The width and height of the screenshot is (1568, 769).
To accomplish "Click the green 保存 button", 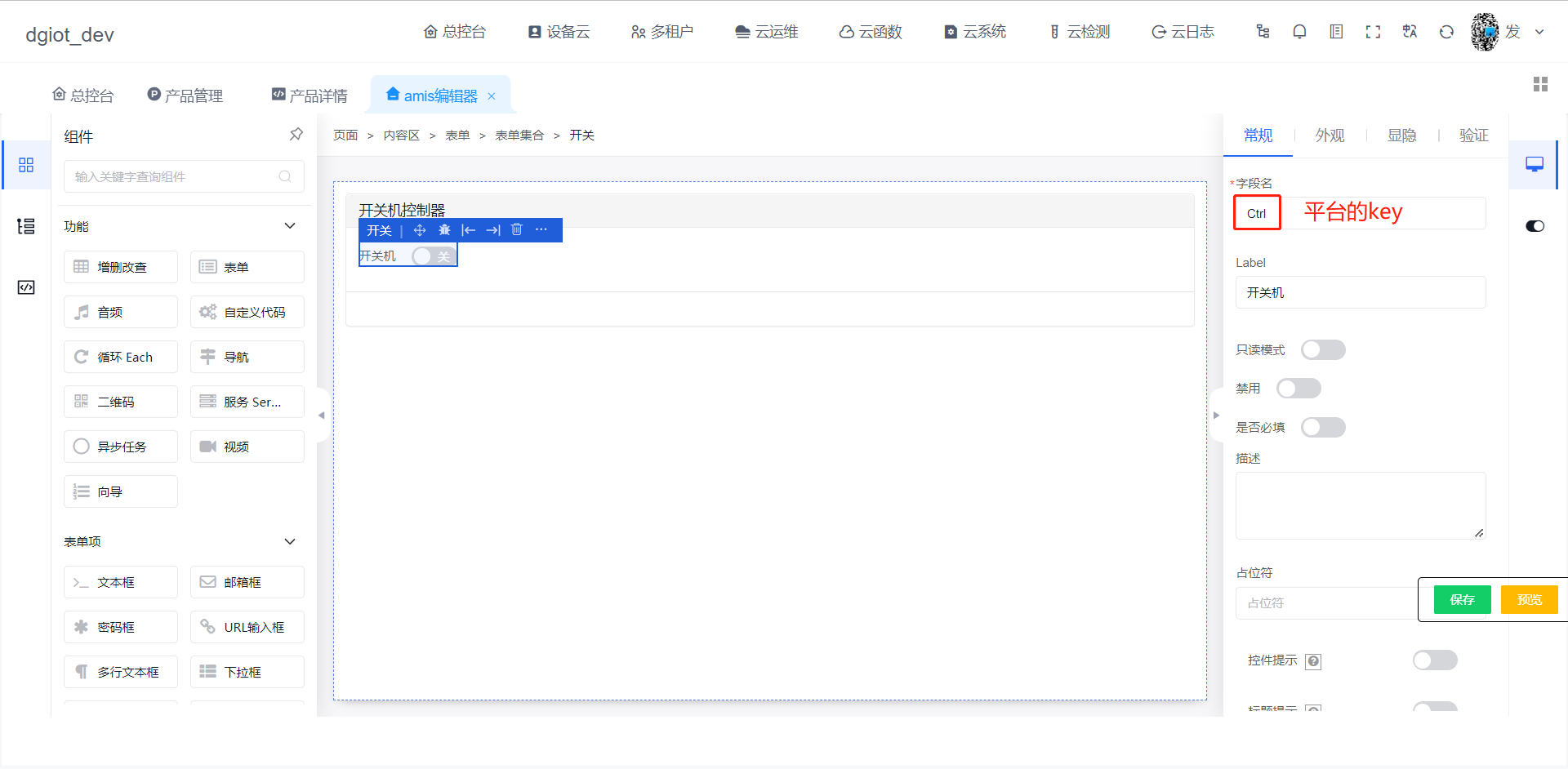I will coord(1462,600).
